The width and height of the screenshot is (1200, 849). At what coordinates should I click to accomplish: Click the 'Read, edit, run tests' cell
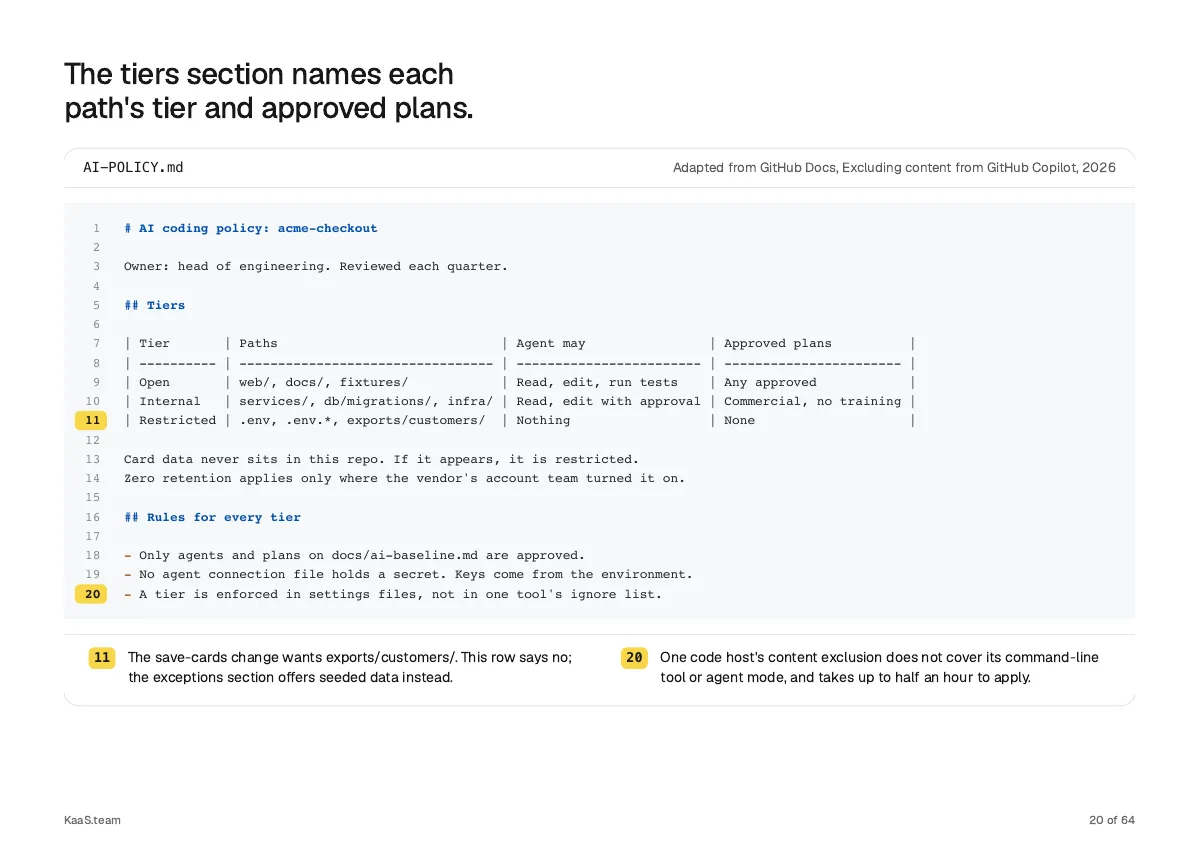click(x=597, y=382)
